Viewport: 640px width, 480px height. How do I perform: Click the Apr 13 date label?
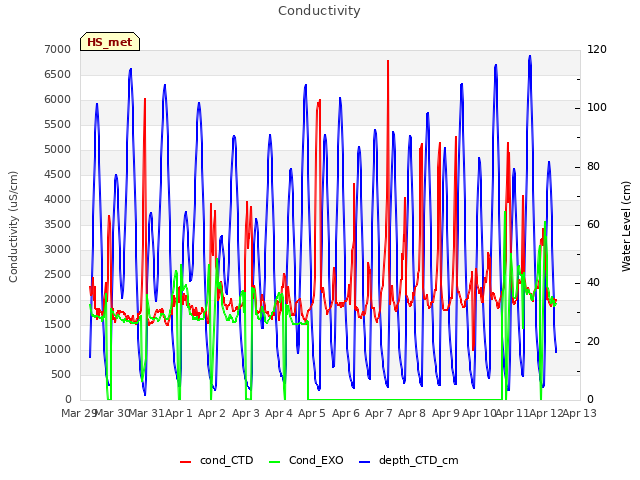pyautogui.click(x=580, y=413)
